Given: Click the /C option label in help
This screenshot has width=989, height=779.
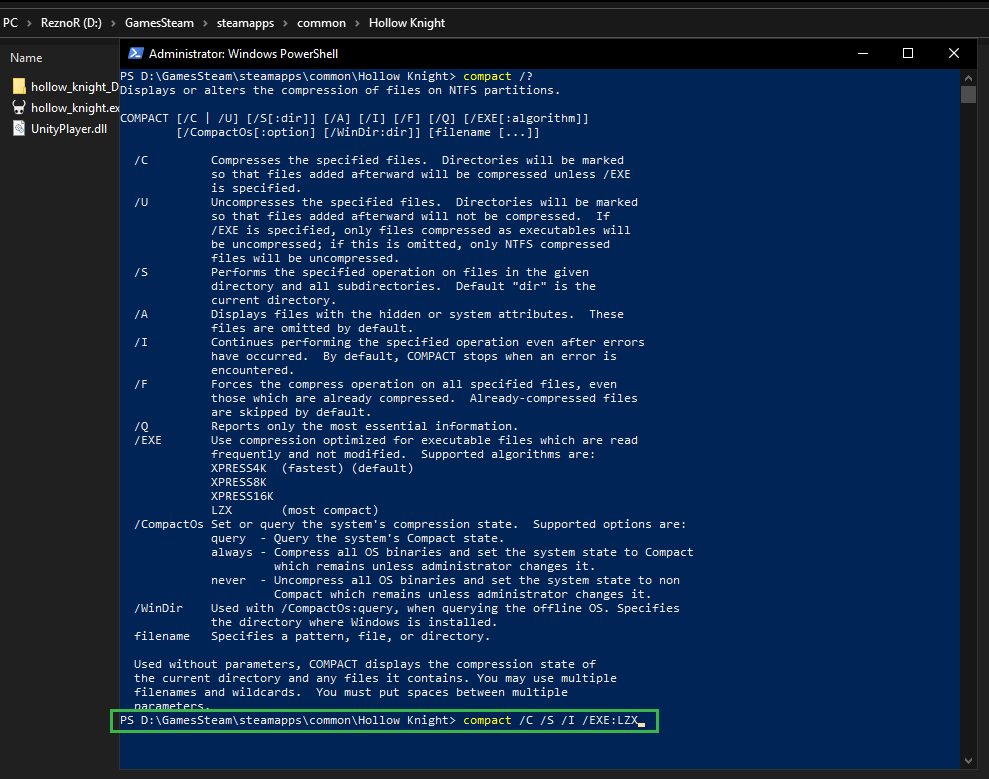Looking at the screenshot, I should click(141, 160).
